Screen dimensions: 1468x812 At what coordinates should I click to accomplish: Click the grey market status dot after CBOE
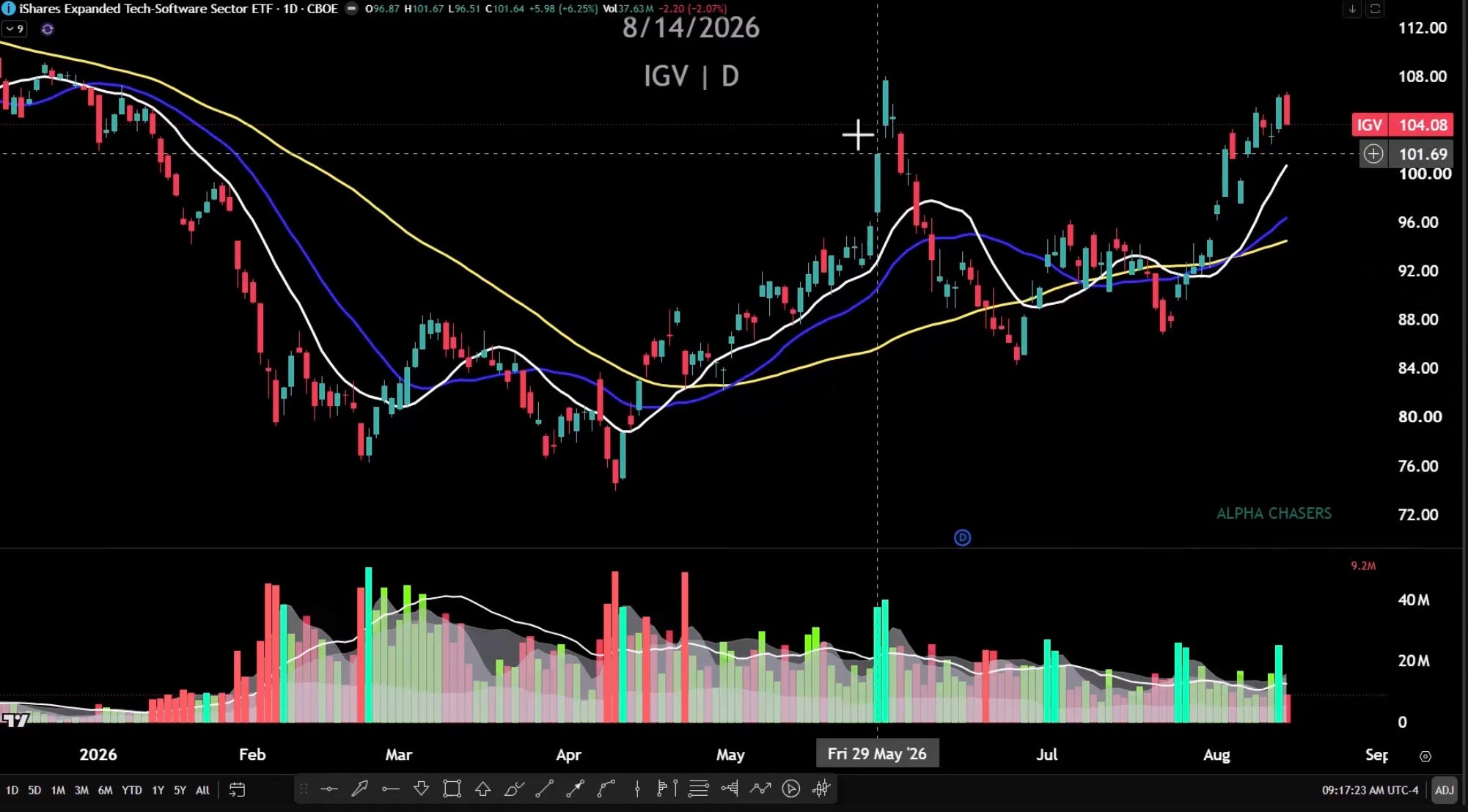(x=352, y=9)
